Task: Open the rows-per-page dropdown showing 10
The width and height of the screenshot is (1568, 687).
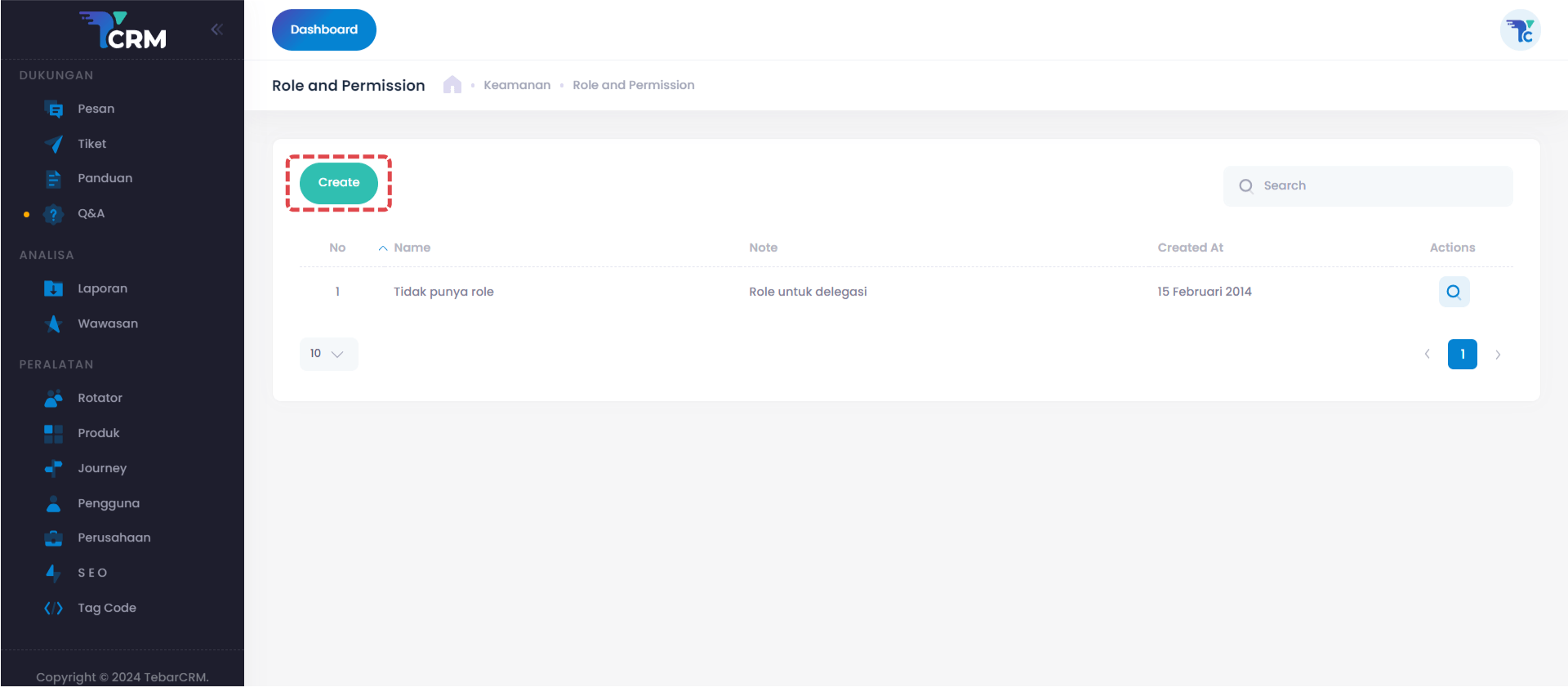Action: [328, 354]
